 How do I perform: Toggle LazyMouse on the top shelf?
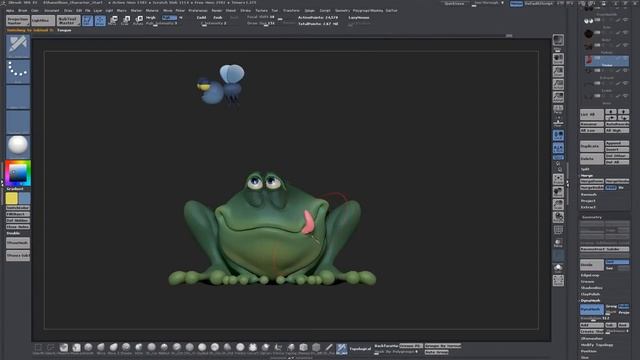click(359, 18)
